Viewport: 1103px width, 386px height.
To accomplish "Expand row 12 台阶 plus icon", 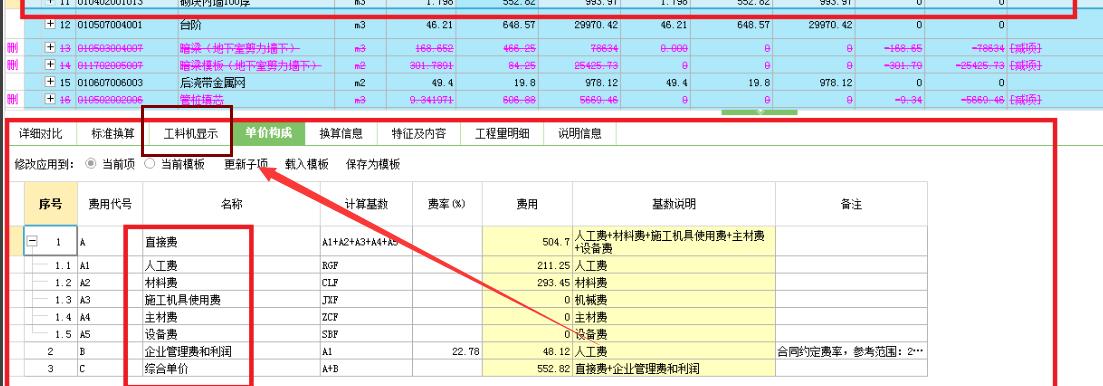I will pos(49,24).
